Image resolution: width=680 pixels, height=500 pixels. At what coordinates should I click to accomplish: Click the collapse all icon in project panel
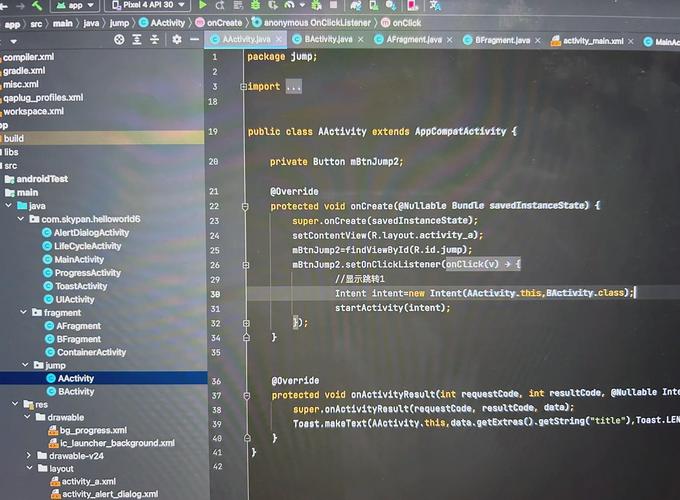[x=157, y=40]
